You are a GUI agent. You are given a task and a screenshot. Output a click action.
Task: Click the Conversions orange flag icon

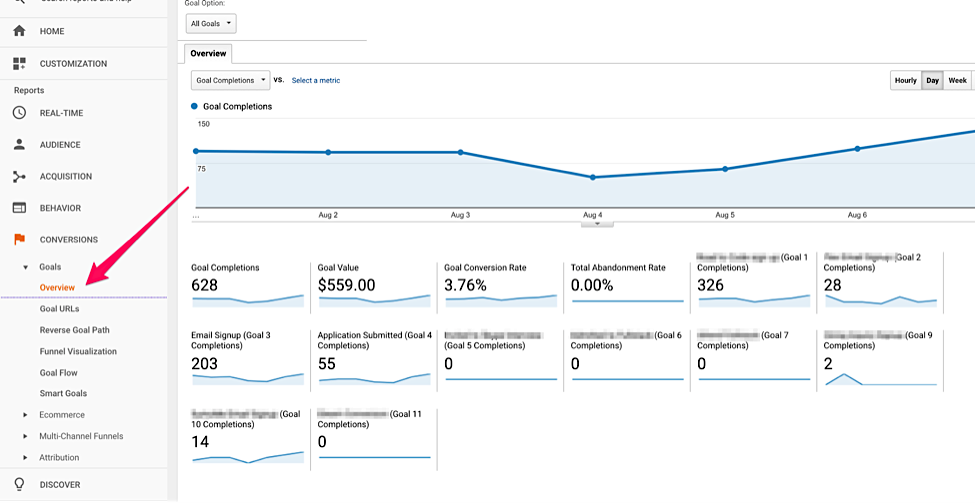pyautogui.click(x=19, y=239)
